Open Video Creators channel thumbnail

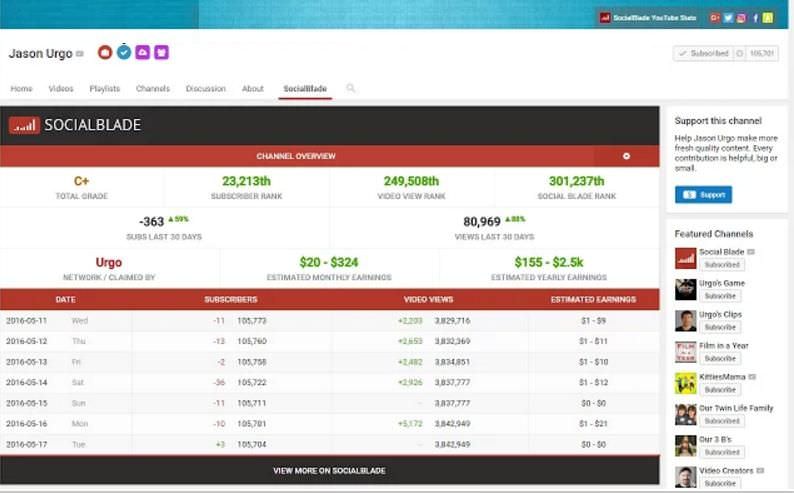(x=685, y=477)
